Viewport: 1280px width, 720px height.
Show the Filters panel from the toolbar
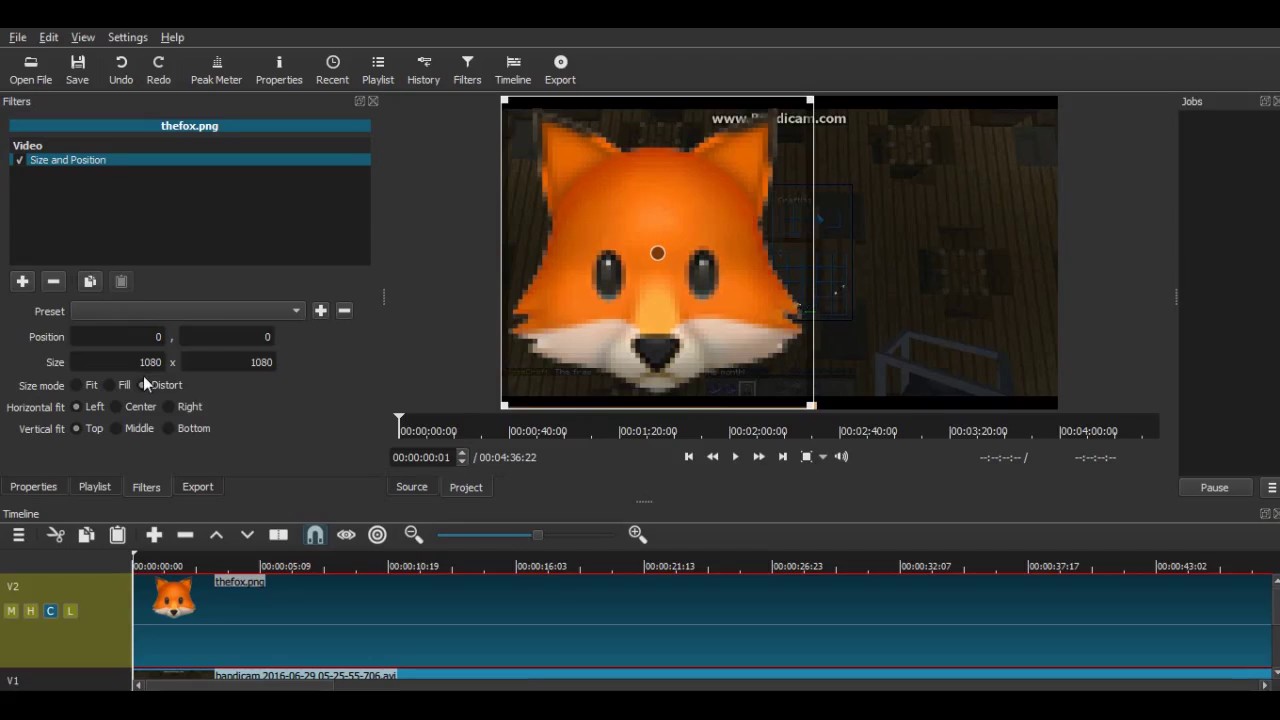coord(467,70)
